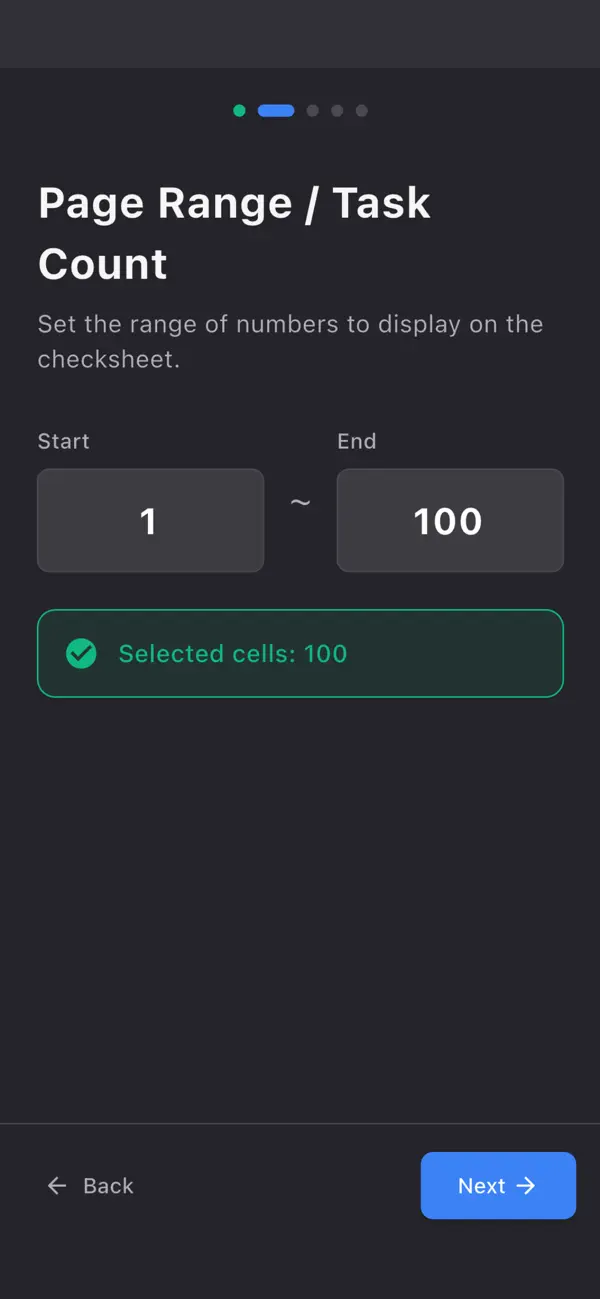Click the Selected cells: 100 confirmation banner
Viewport: 600px width, 1299px height.
click(300, 653)
